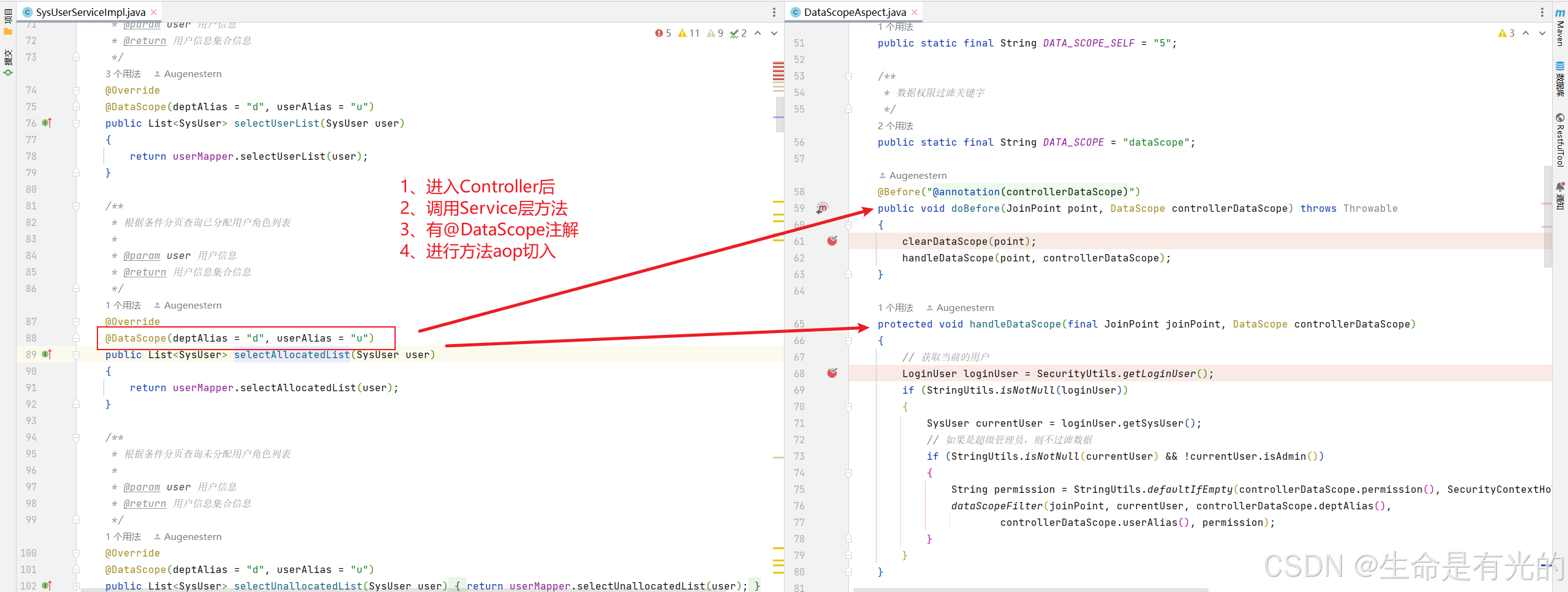Show the 3 个用法 usages above selectUserList
Viewport: 1568px width, 592px height.
(123, 73)
